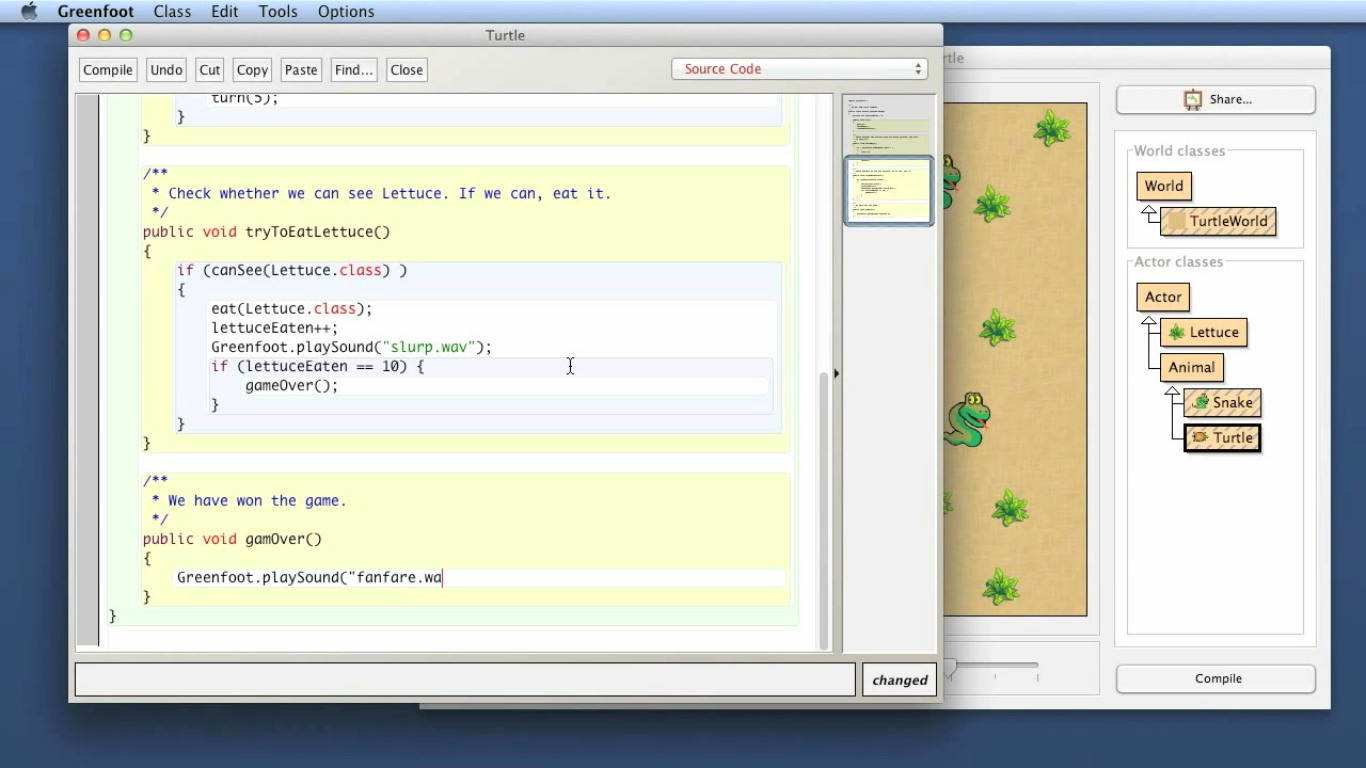Click the snake actor in the world

(967, 418)
